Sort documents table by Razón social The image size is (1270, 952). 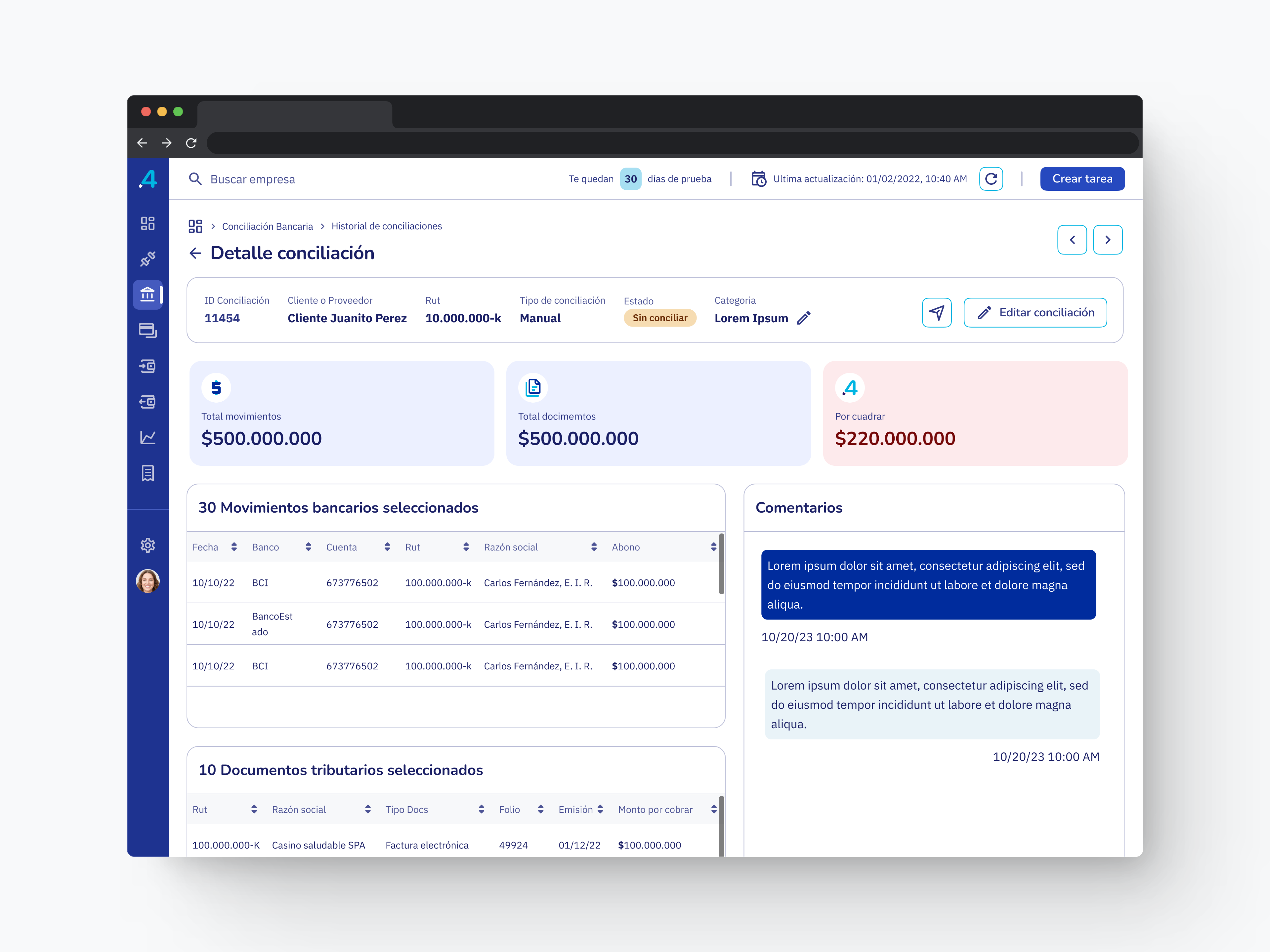coord(367,809)
